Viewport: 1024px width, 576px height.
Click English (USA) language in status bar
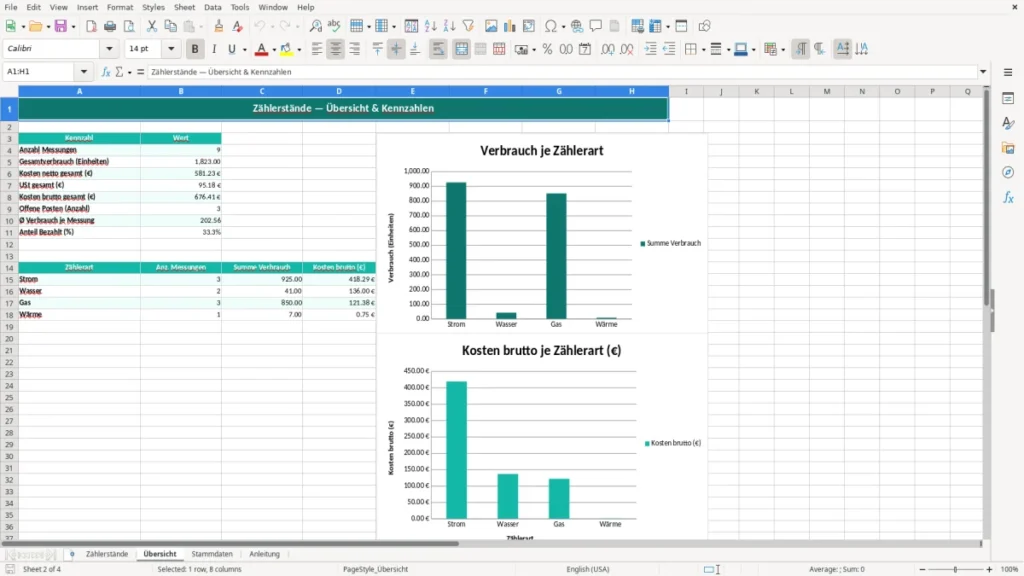click(x=587, y=569)
